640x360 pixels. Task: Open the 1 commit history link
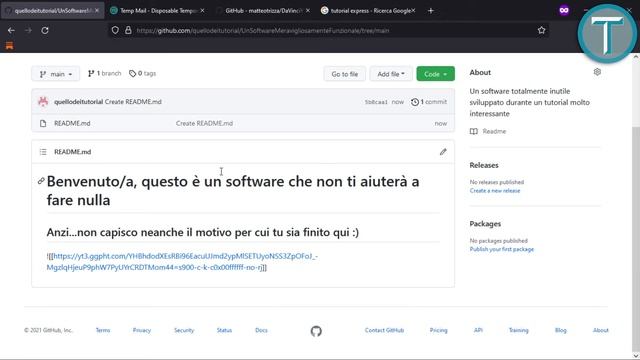coord(429,102)
